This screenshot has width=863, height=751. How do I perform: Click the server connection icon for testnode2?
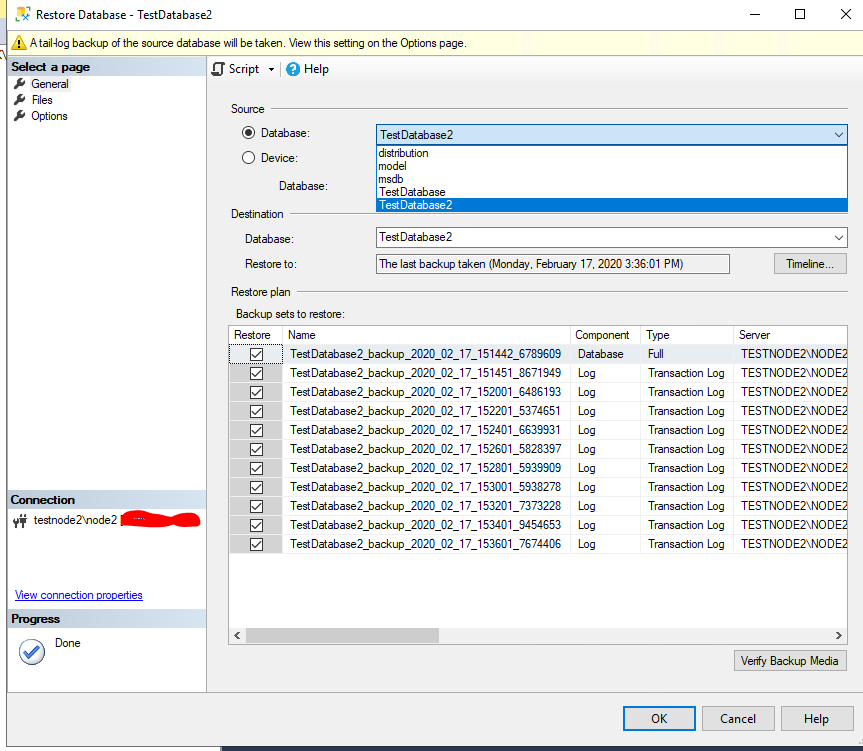point(20,521)
